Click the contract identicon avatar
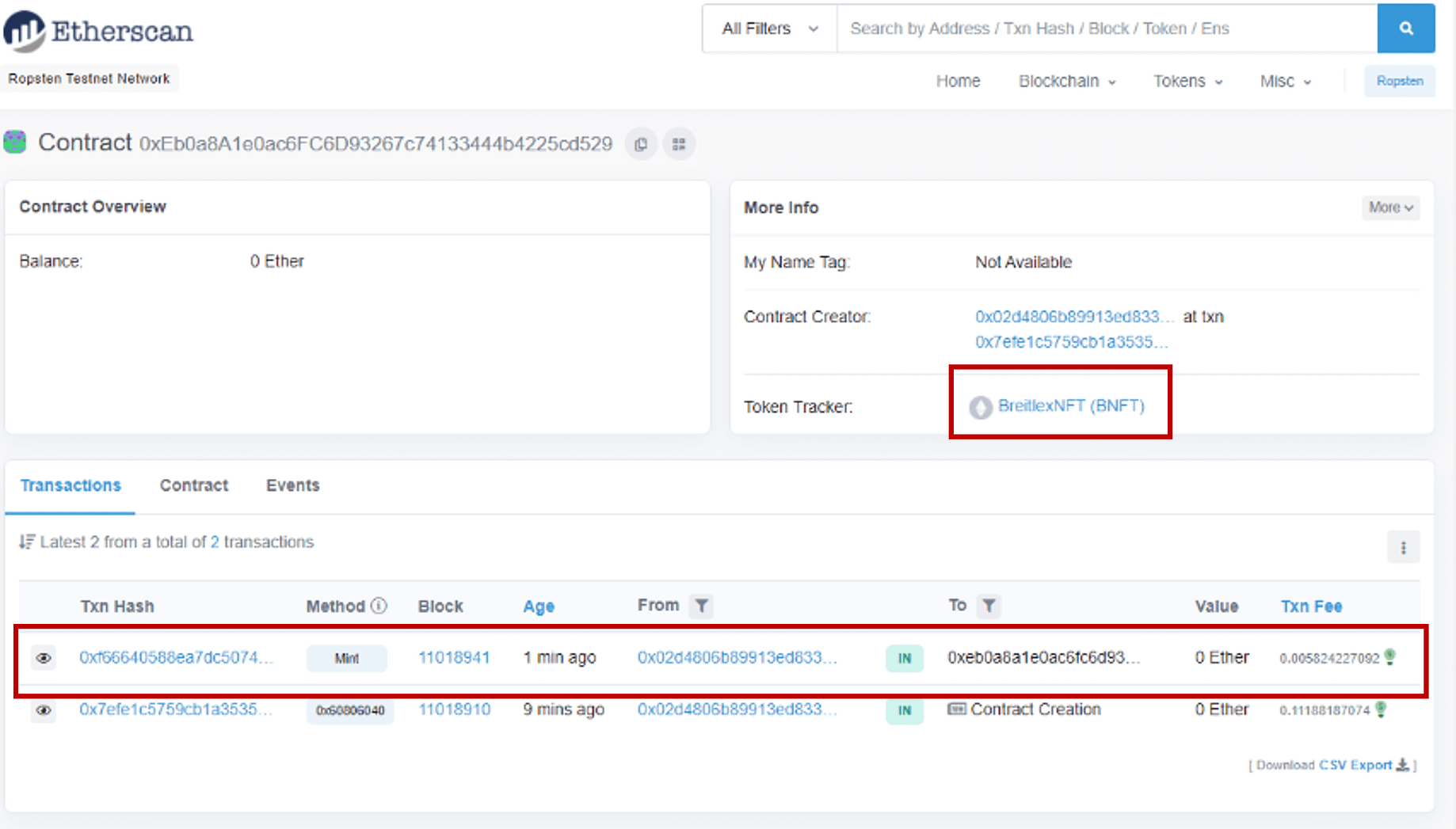Screen dimensions: 1456x829 tap(15, 143)
